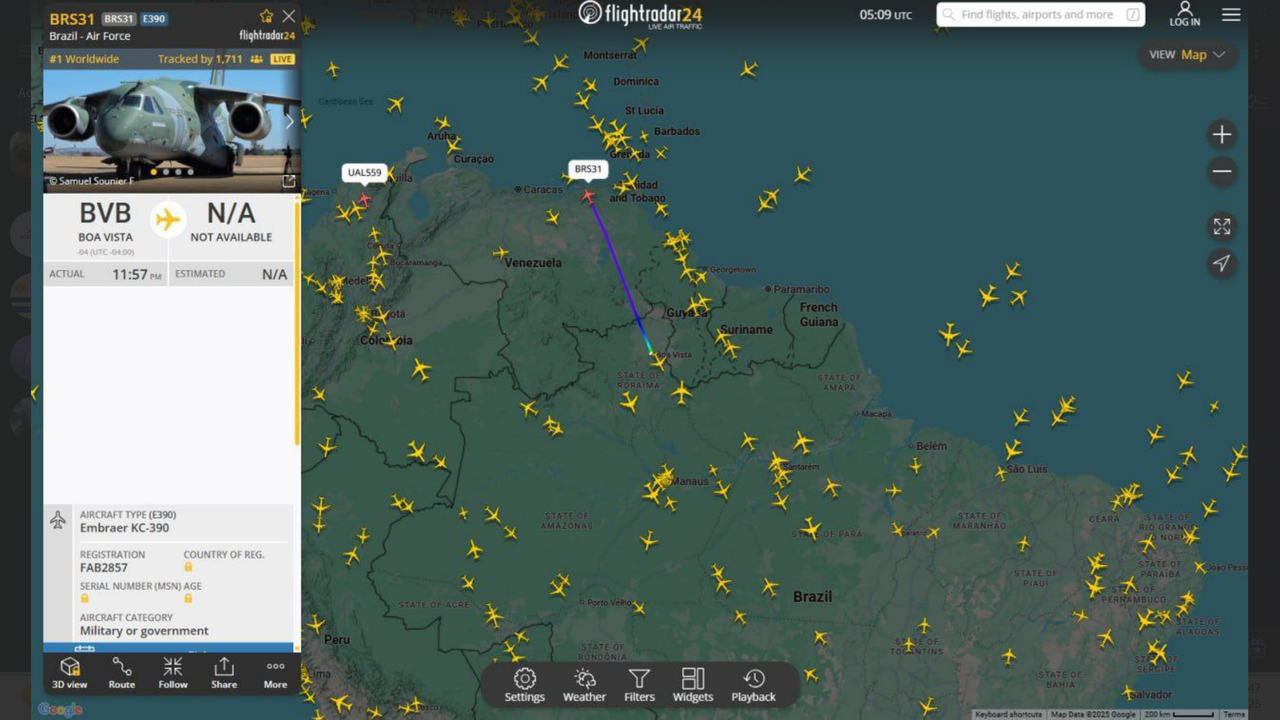Image resolution: width=1280 pixels, height=720 pixels.
Task: Expand the VIEW Map dropdown
Action: [1187, 55]
